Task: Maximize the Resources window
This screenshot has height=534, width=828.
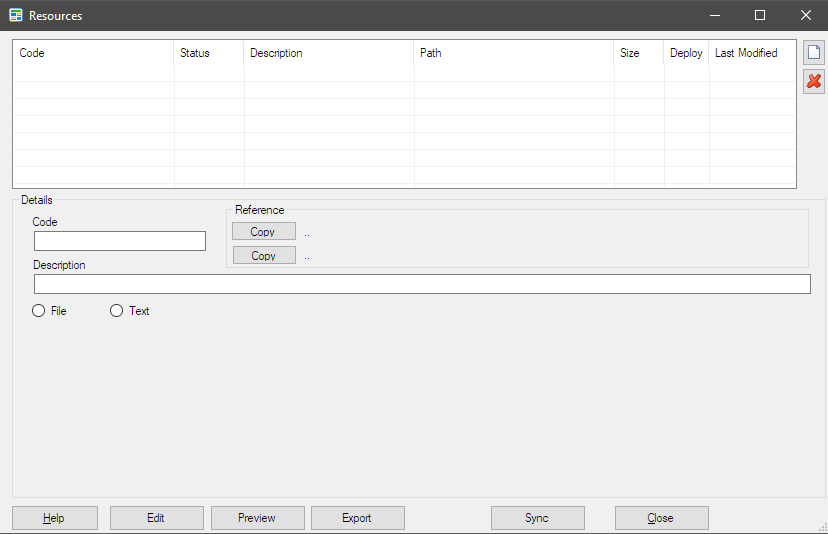Action: click(760, 15)
